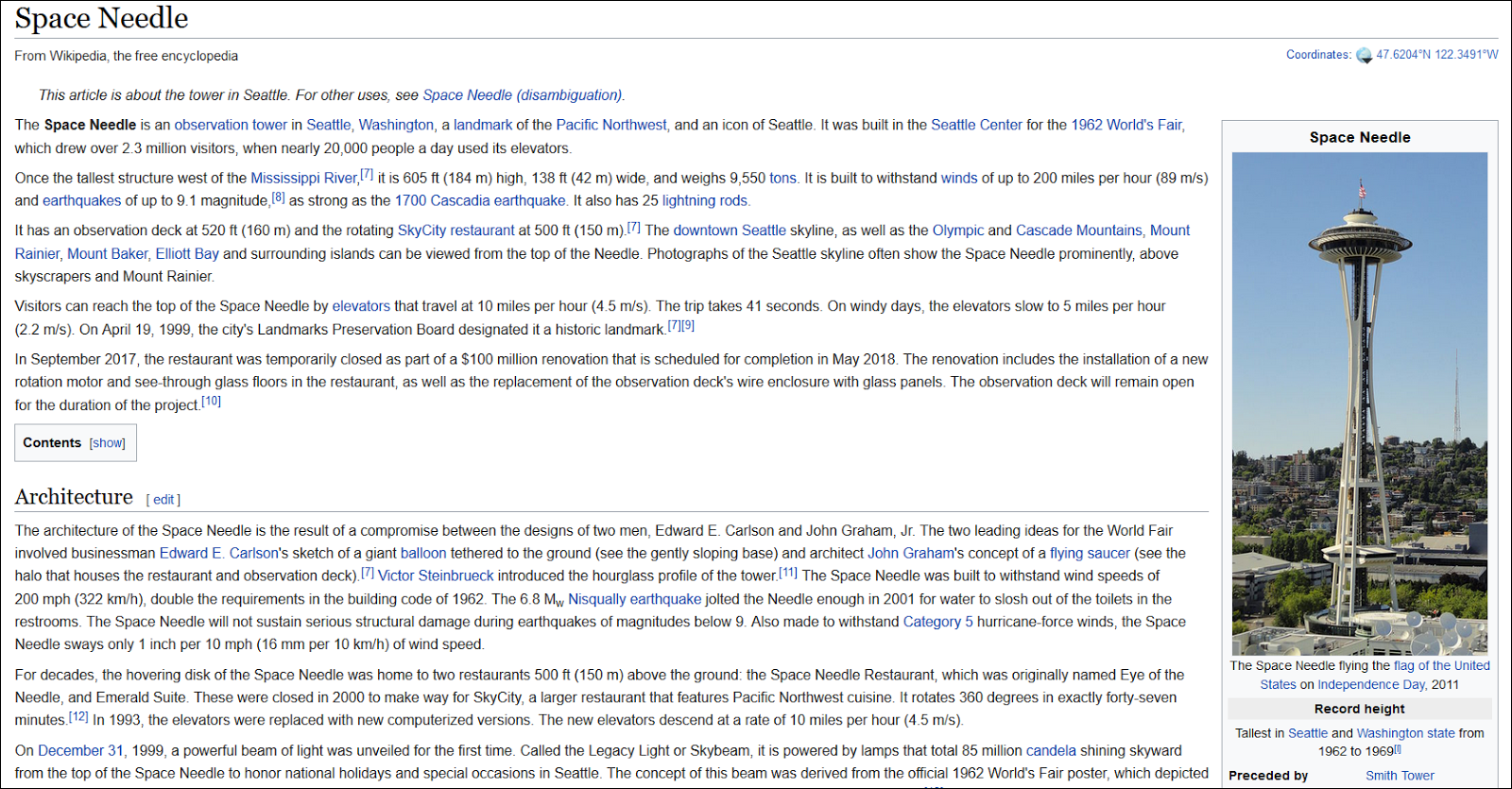Follow the Olympic mountains link

coord(958,231)
